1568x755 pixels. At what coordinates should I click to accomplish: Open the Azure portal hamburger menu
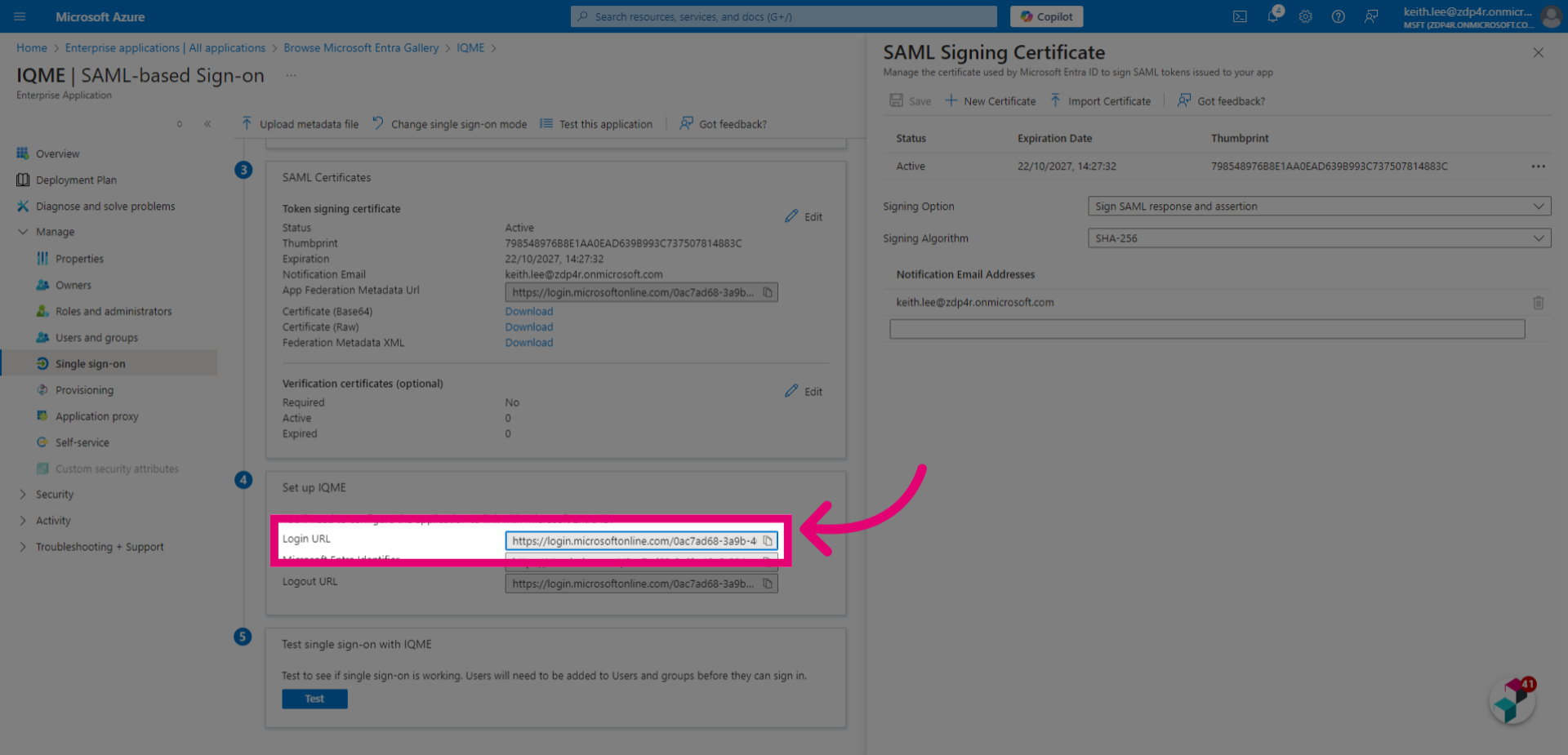tap(20, 16)
